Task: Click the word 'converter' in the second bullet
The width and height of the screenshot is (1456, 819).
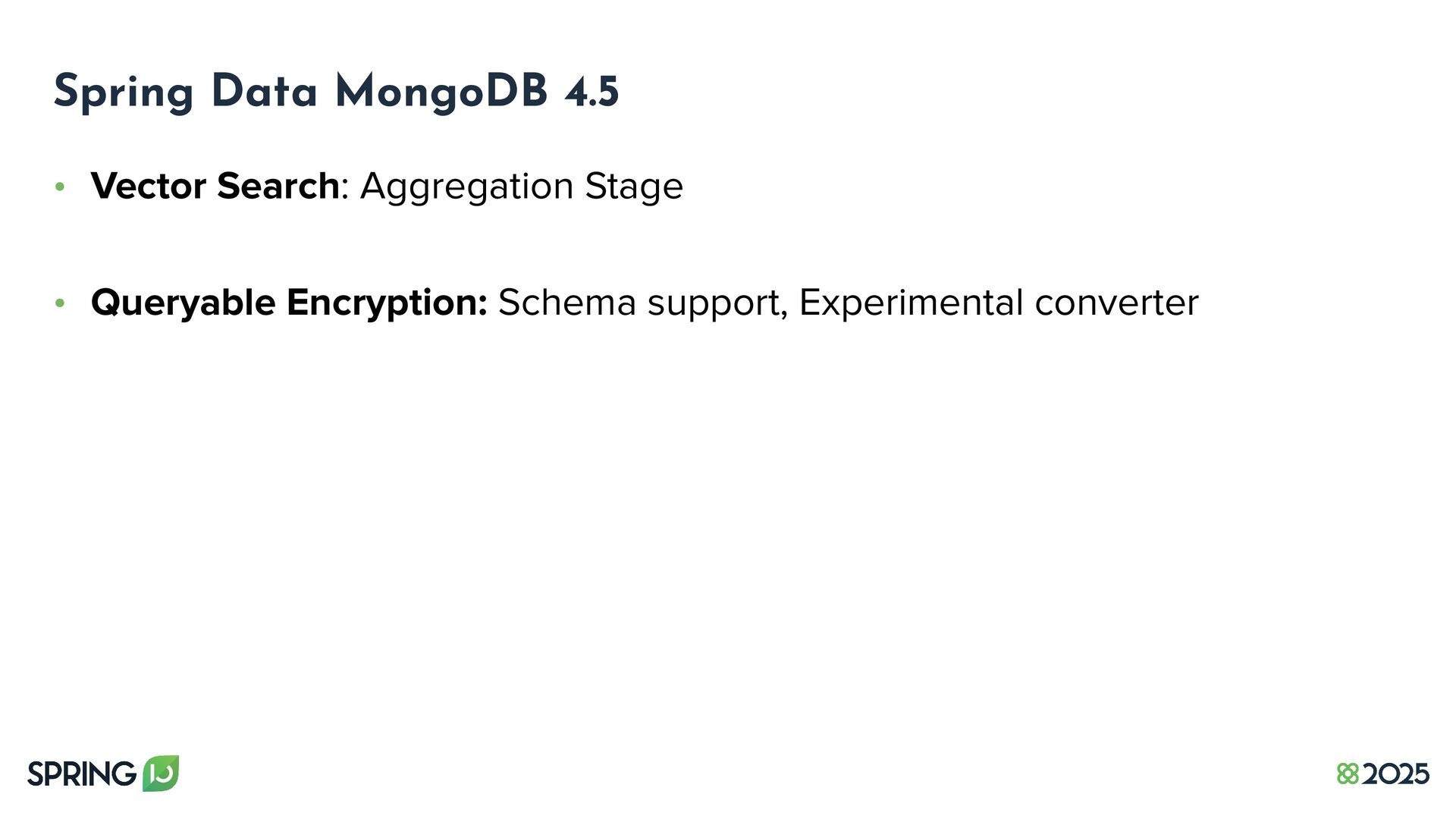Action: tap(1116, 303)
